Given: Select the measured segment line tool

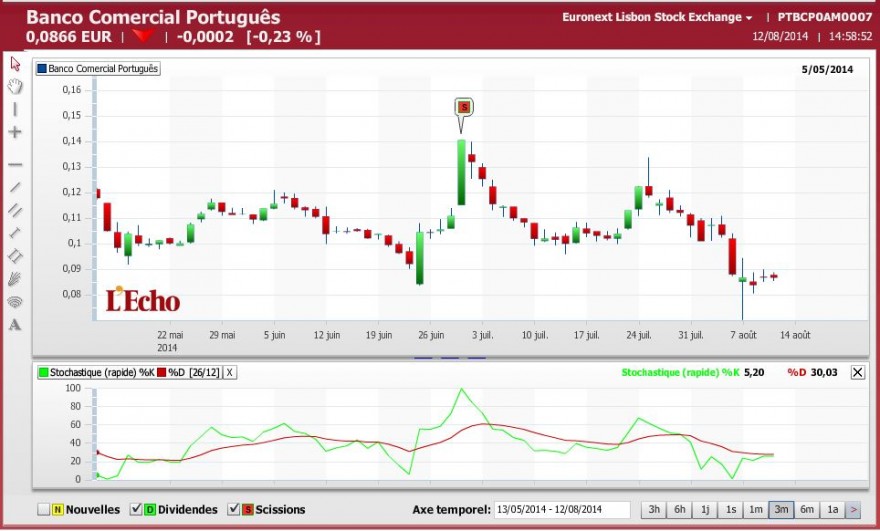Looking at the screenshot, I should point(15,232).
